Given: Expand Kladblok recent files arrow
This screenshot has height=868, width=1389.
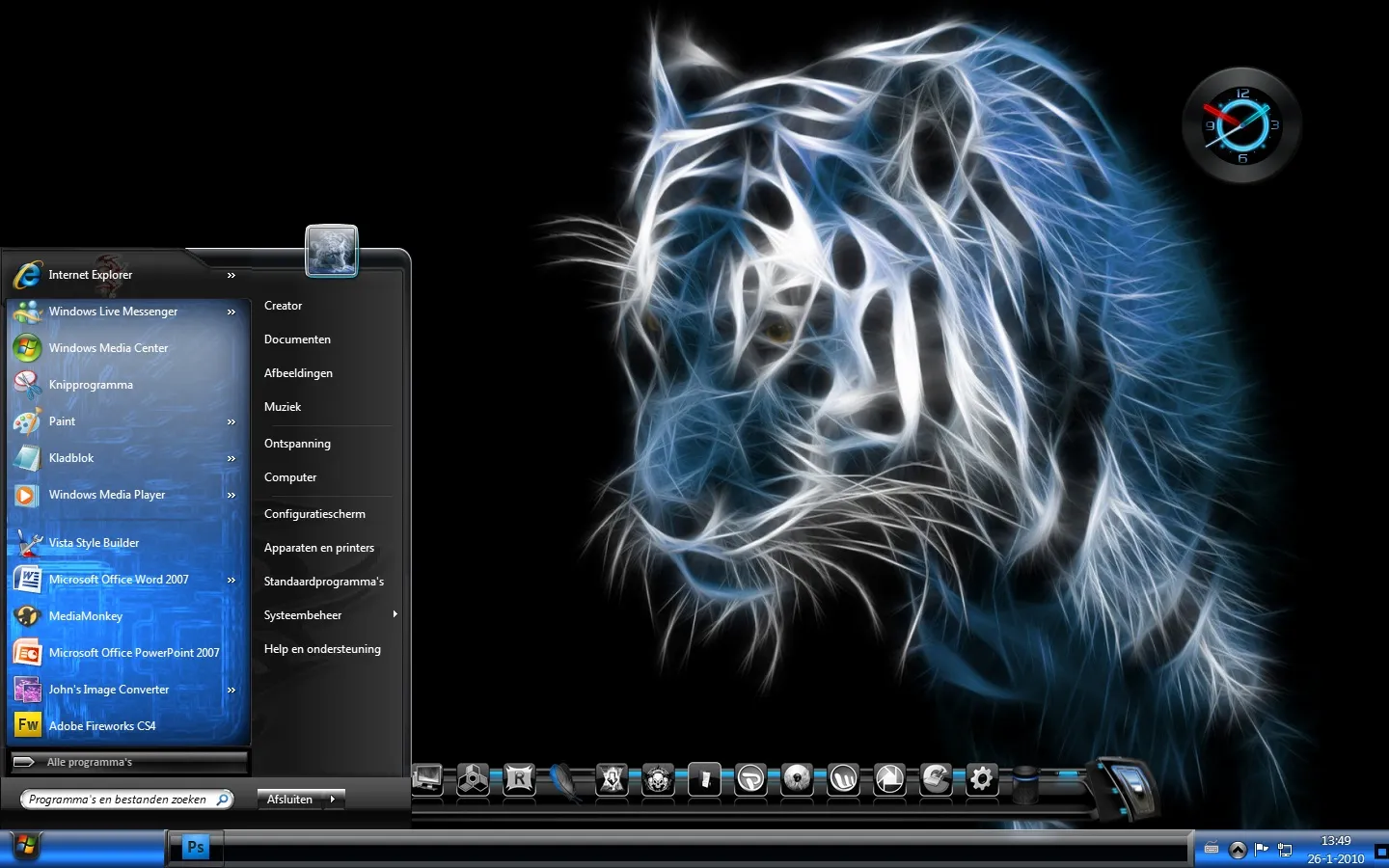Looking at the screenshot, I should click(231, 459).
